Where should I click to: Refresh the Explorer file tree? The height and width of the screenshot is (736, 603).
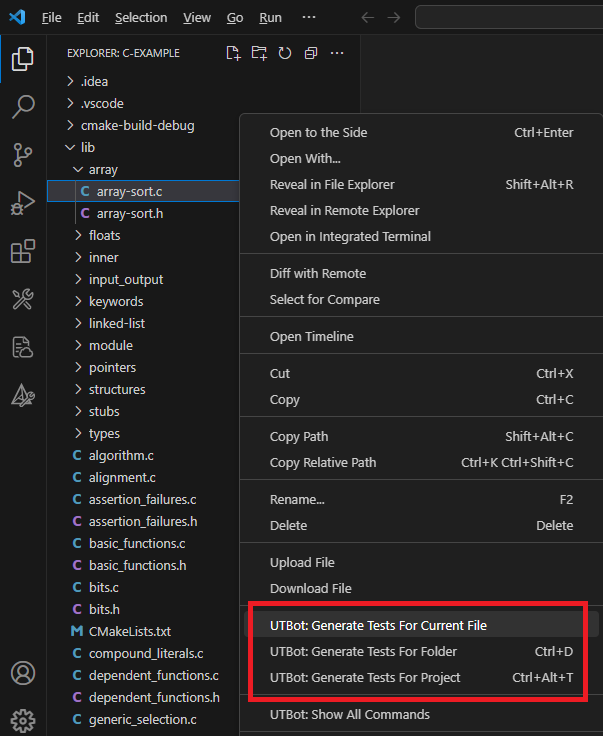(285, 53)
